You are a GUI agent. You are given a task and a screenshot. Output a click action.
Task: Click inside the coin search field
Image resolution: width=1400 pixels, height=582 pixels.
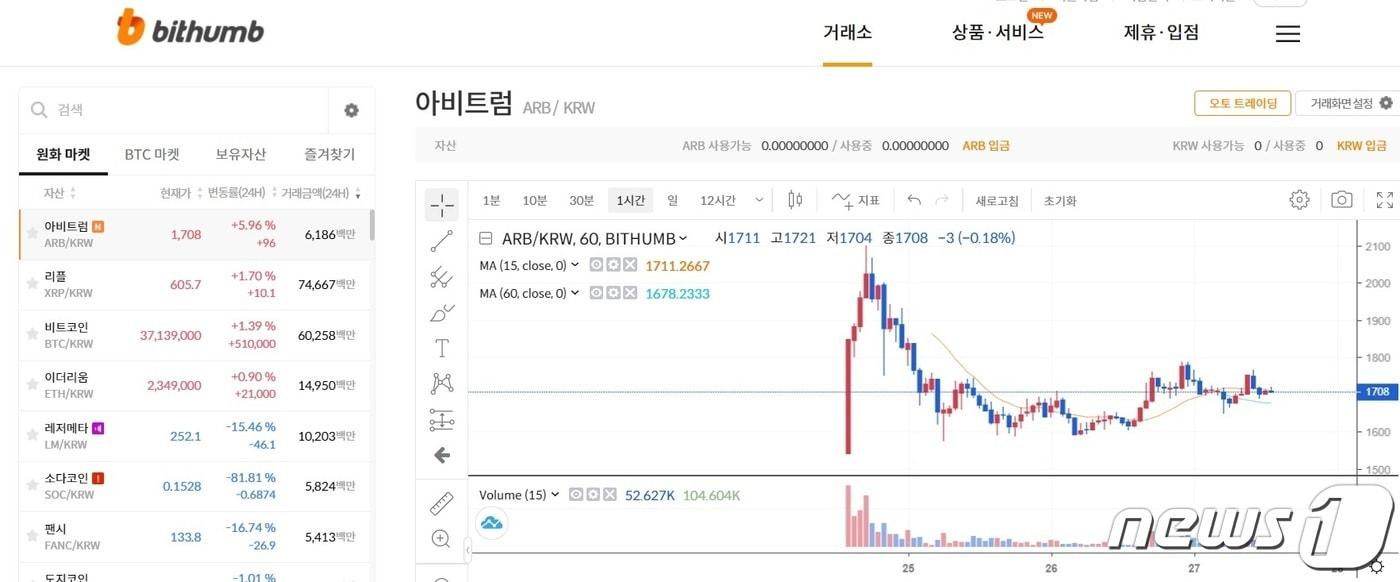[150, 109]
